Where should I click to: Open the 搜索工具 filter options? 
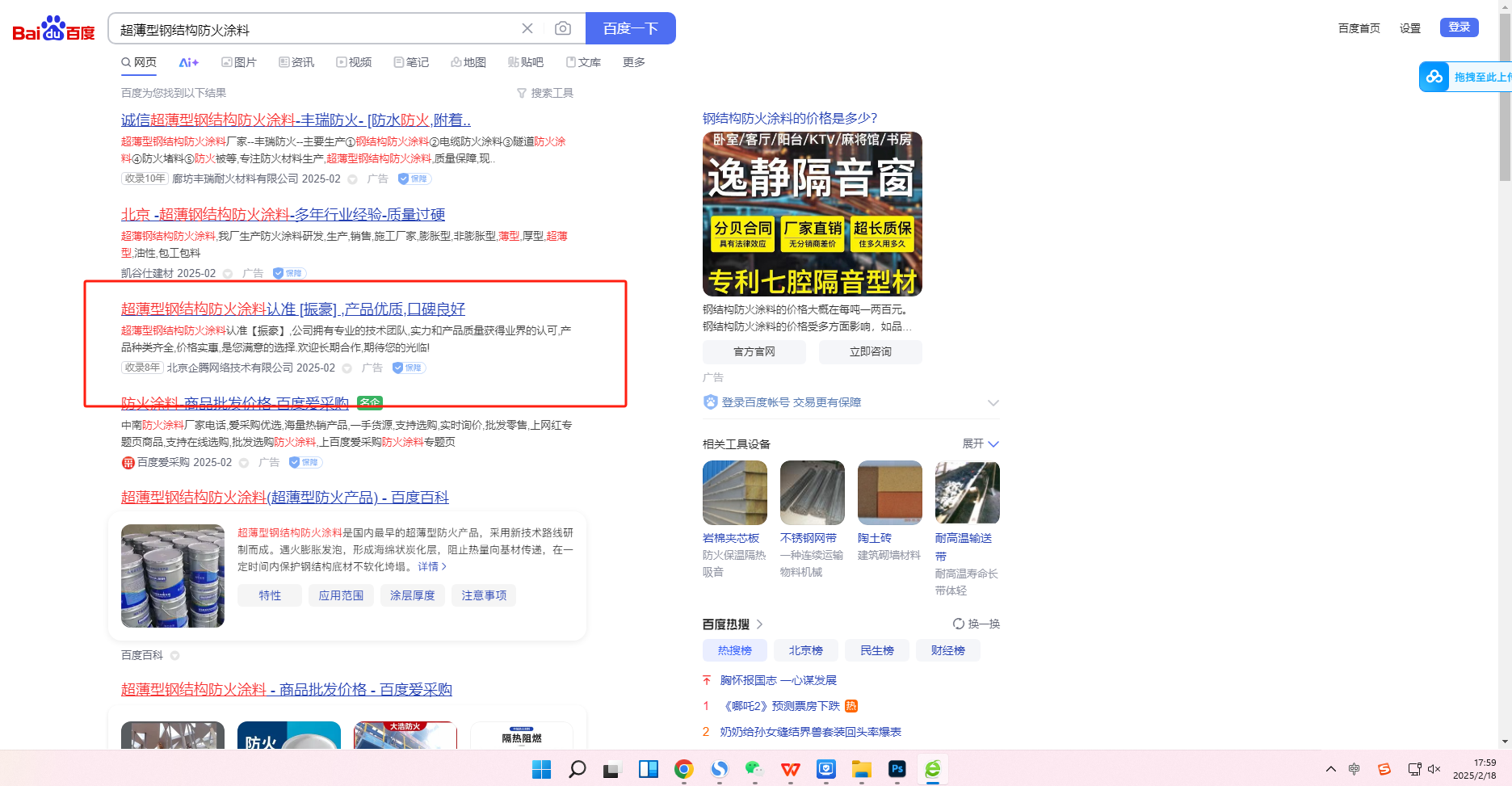tap(545, 93)
